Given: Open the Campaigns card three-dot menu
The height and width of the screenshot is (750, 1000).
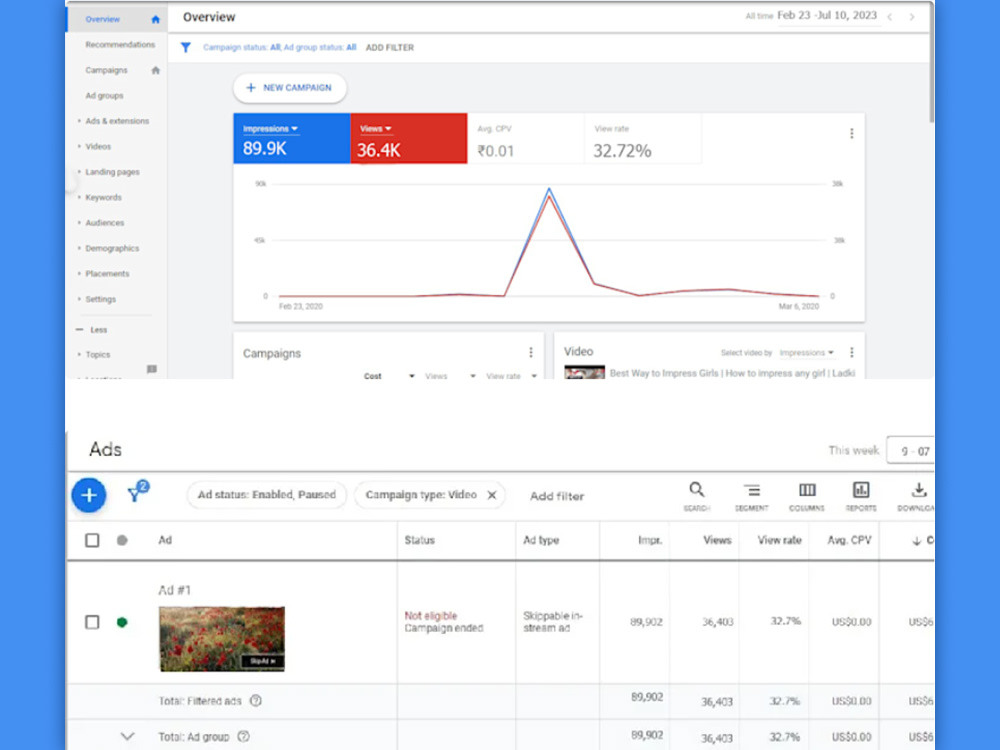Looking at the screenshot, I should pyautogui.click(x=531, y=352).
